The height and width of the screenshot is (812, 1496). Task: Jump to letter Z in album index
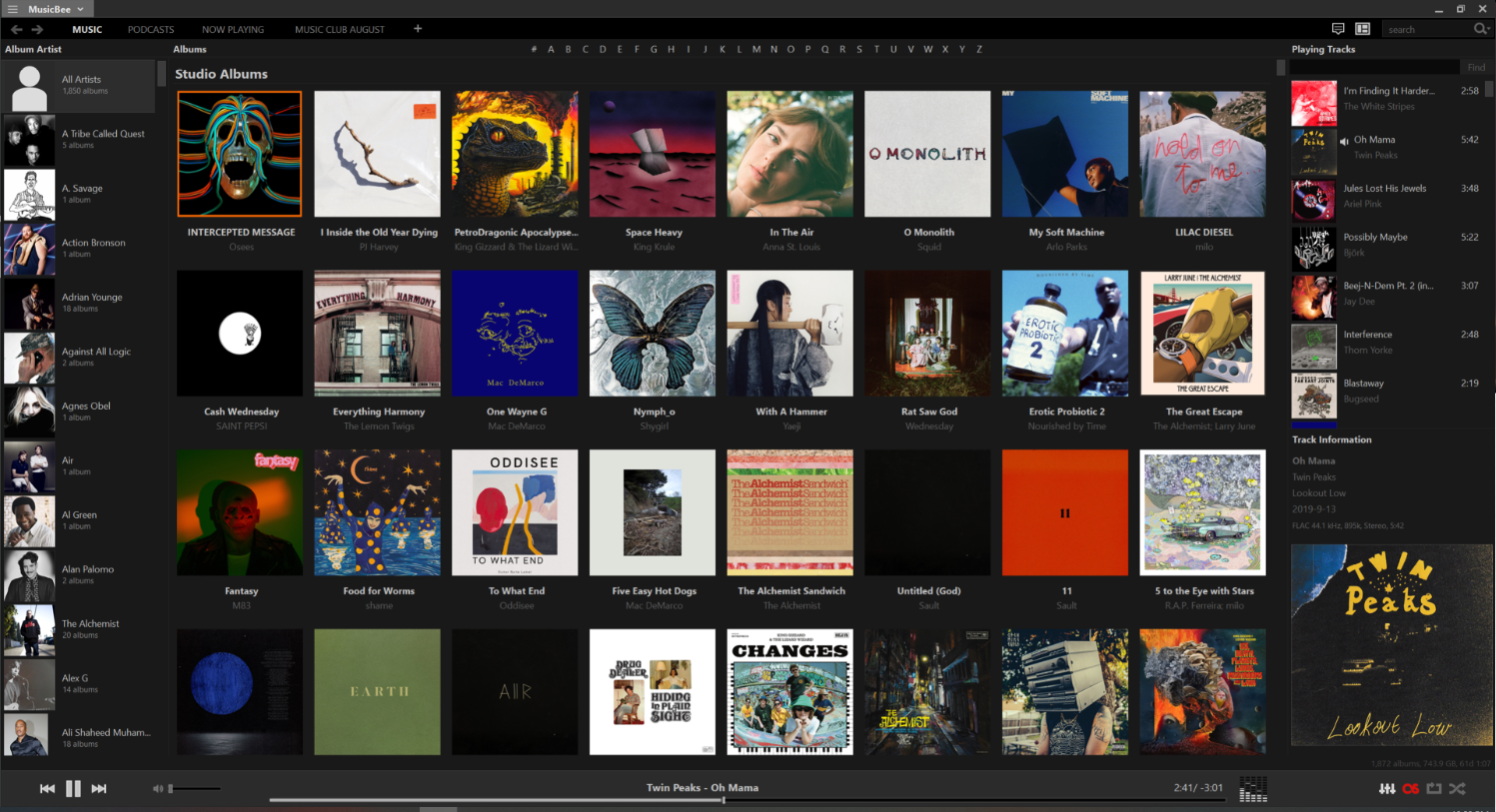point(979,49)
